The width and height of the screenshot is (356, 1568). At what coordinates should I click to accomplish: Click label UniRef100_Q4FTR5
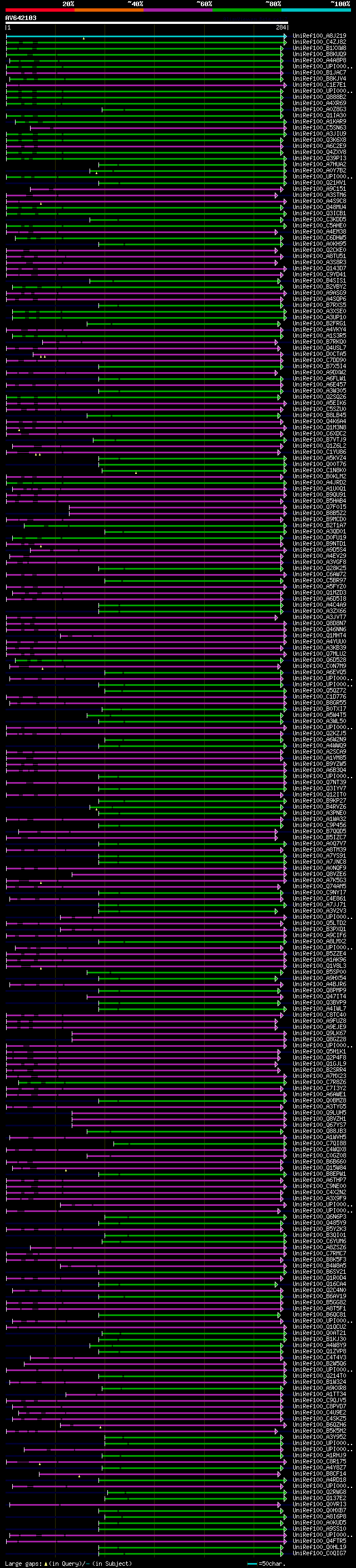(319, 1541)
